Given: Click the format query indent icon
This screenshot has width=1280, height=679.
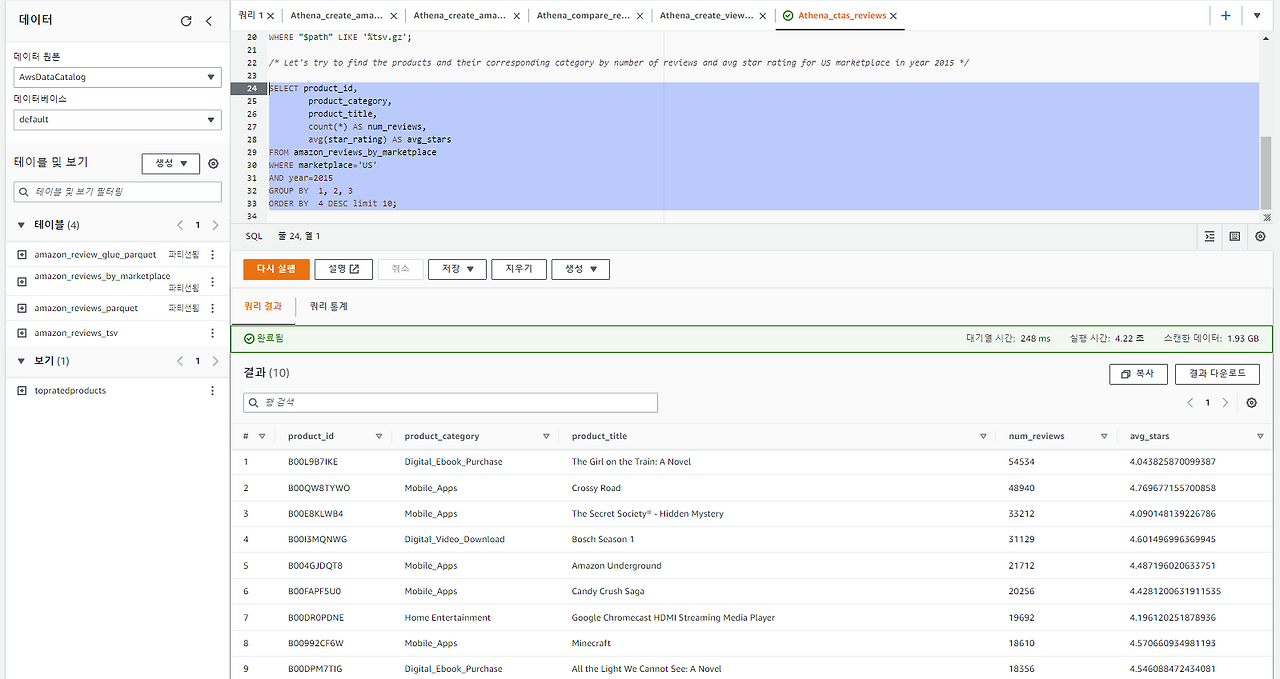Looking at the screenshot, I should tap(1209, 237).
